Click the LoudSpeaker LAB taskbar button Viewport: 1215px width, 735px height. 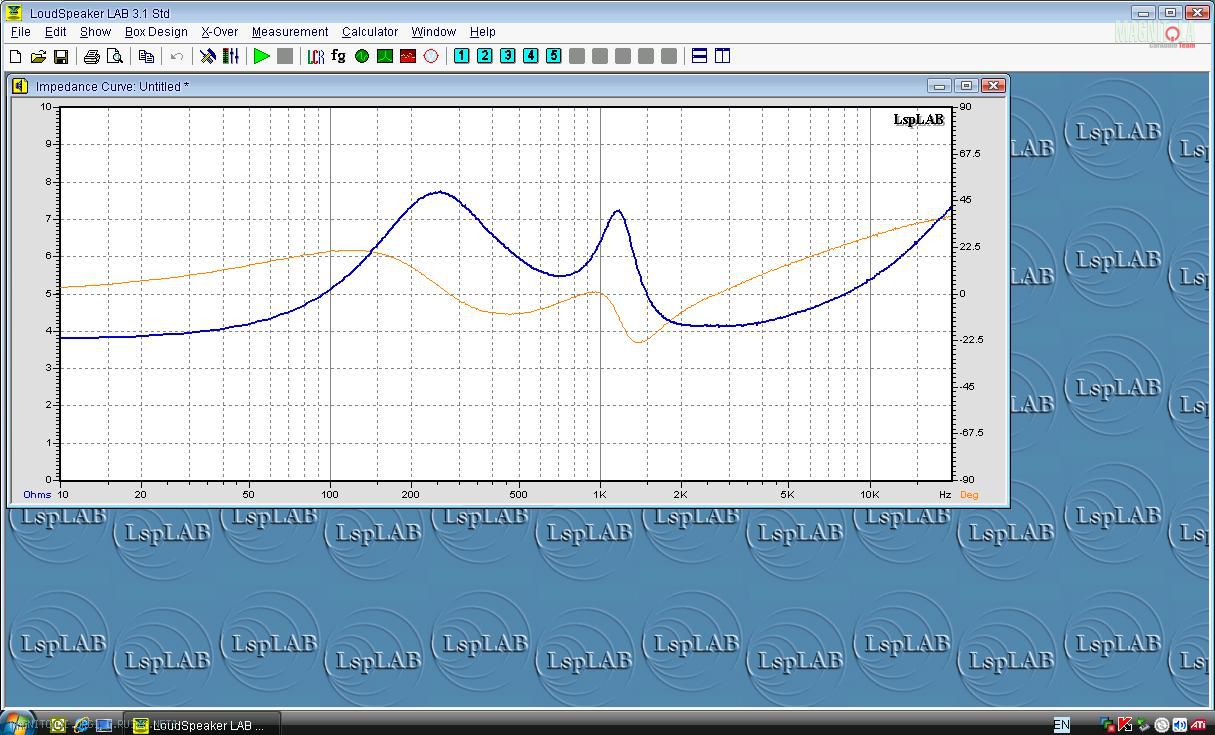click(202, 725)
